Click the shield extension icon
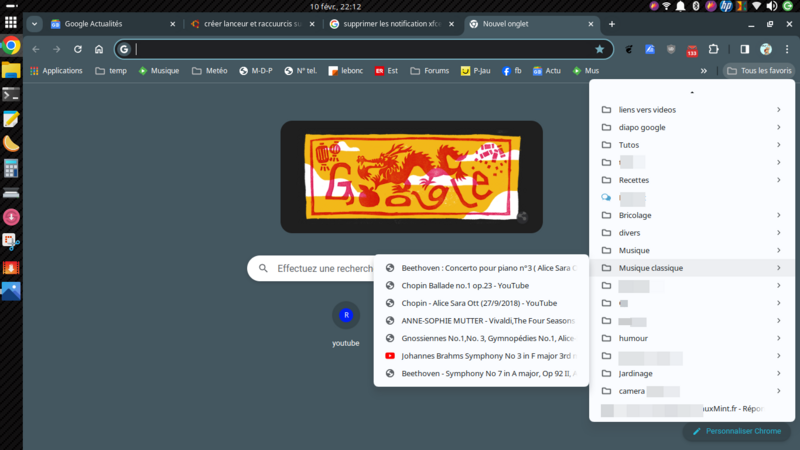The image size is (800, 450). click(671, 49)
